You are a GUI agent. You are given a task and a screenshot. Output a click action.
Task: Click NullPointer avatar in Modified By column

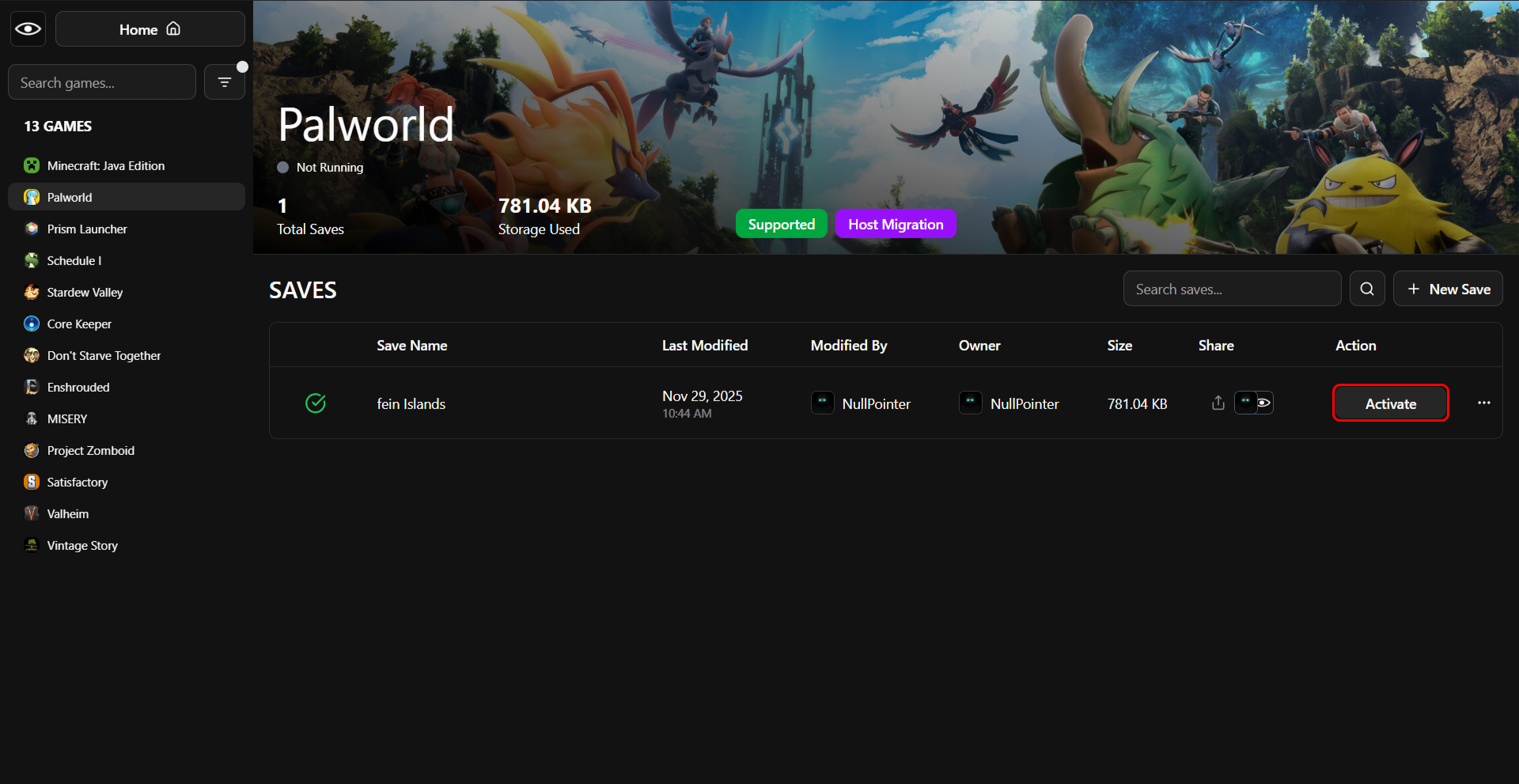pyautogui.click(x=823, y=403)
